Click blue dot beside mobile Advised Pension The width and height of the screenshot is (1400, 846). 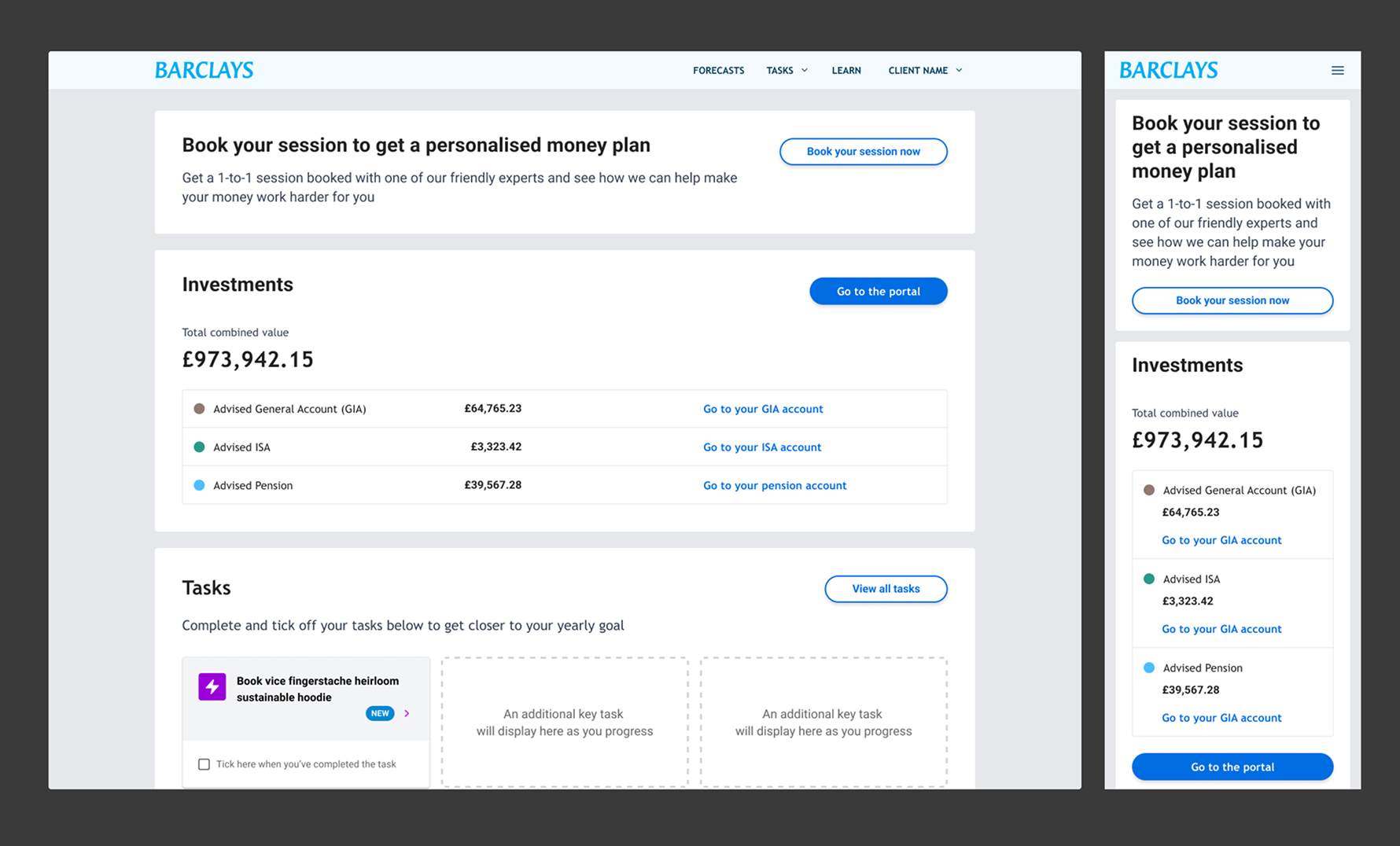coord(1148,668)
